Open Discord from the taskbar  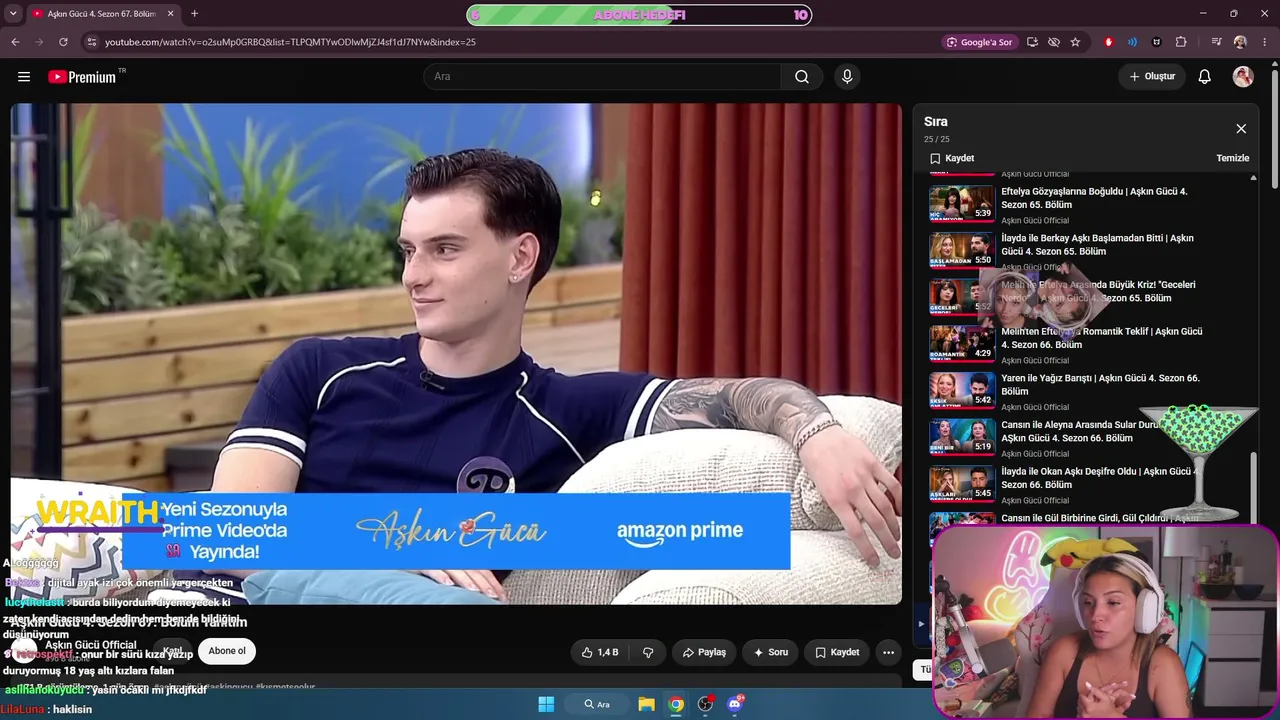click(x=735, y=704)
